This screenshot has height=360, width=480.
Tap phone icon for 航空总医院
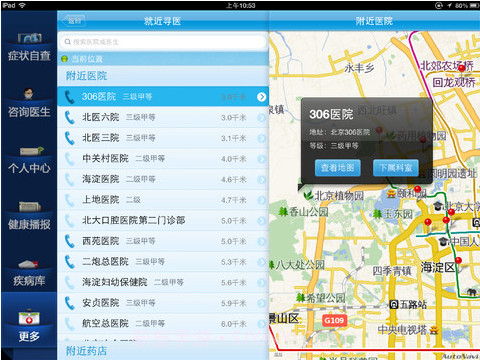coord(69,324)
